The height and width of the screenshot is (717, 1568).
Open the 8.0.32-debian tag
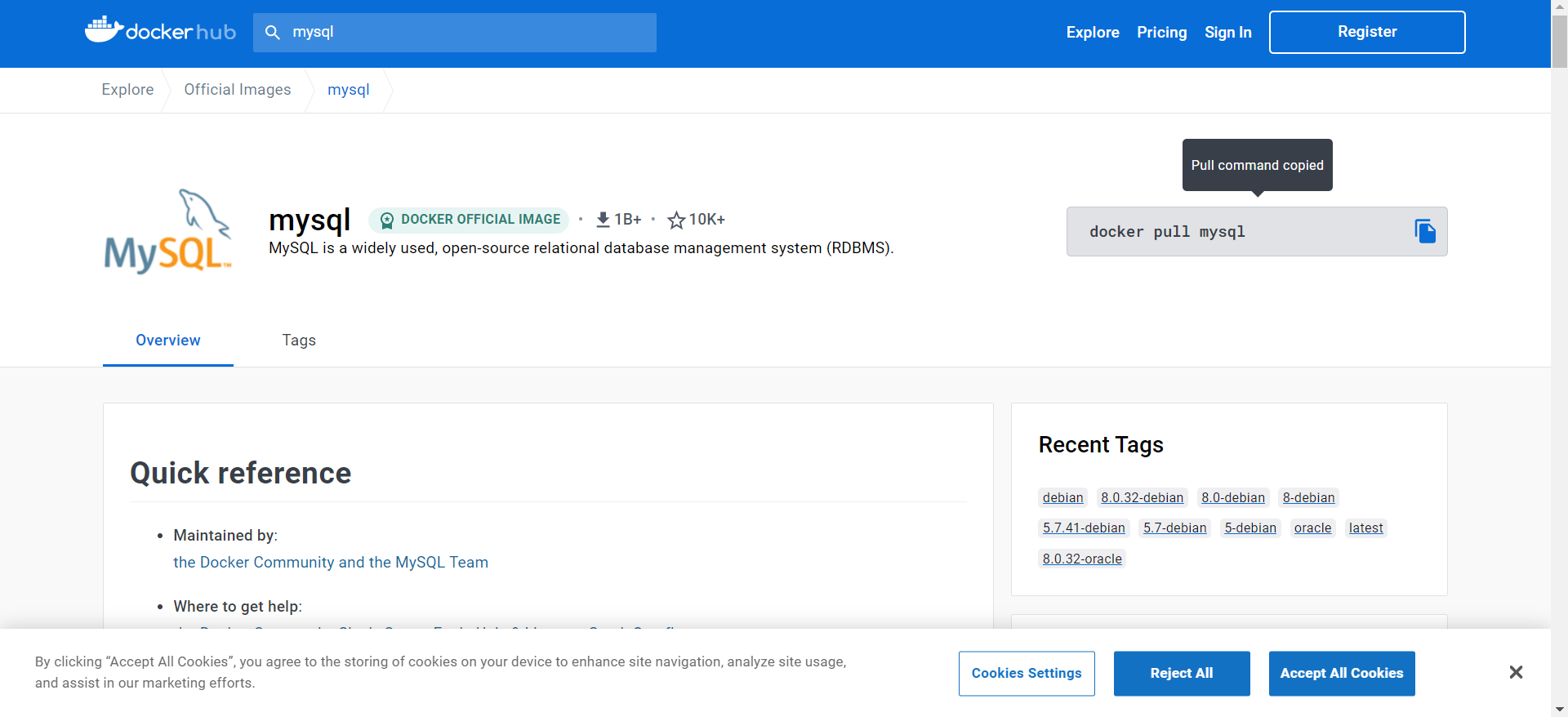pyautogui.click(x=1142, y=497)
